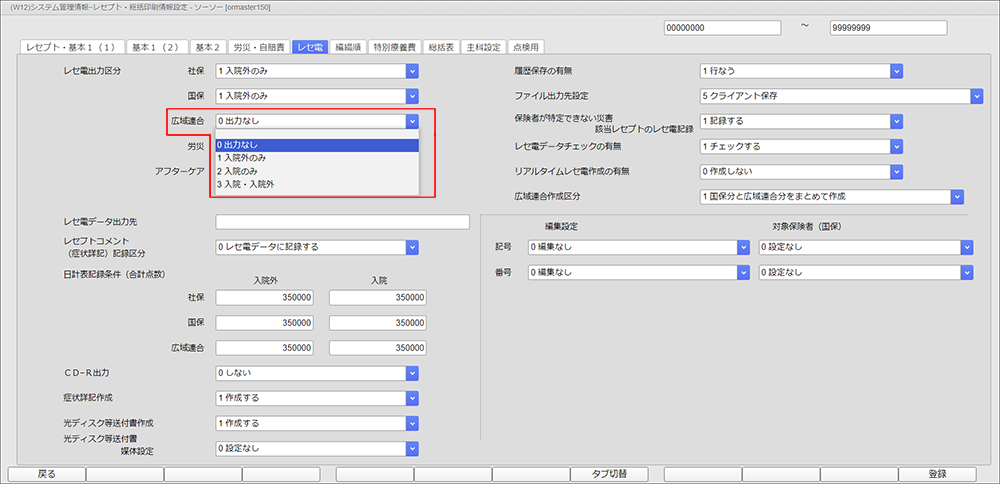Click the レセ電データ出力先 text field
1000x484 pixels.
click(x=342, y=222)
